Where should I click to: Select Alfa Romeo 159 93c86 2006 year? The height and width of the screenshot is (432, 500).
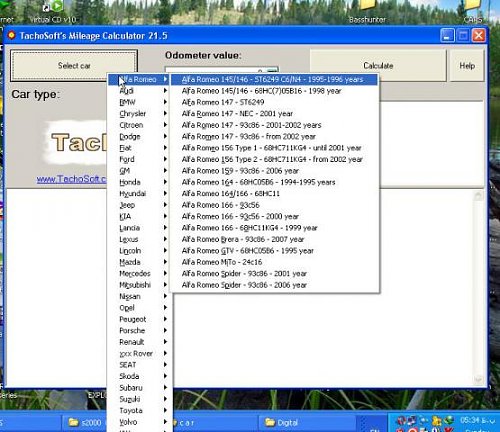(x=274, y=171)
